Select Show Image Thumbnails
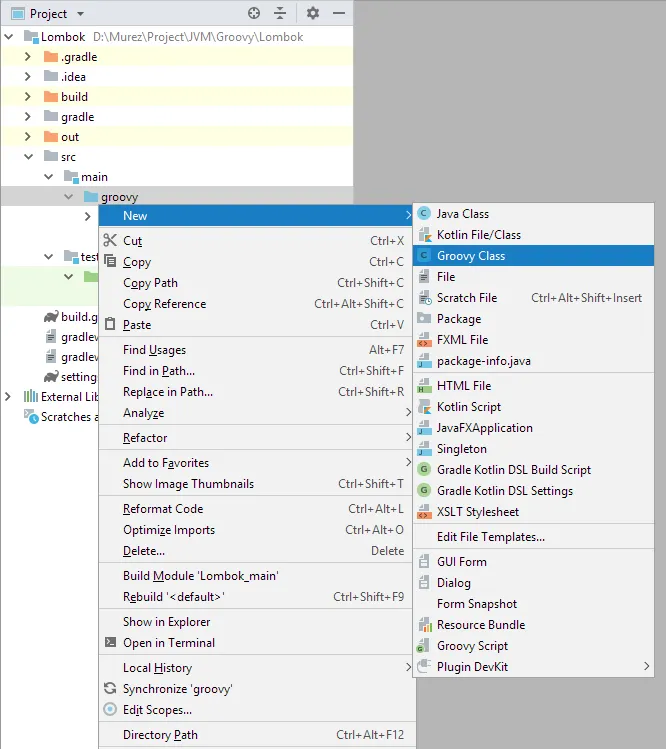This screenshot has width=666, height=749. [256, 483]
